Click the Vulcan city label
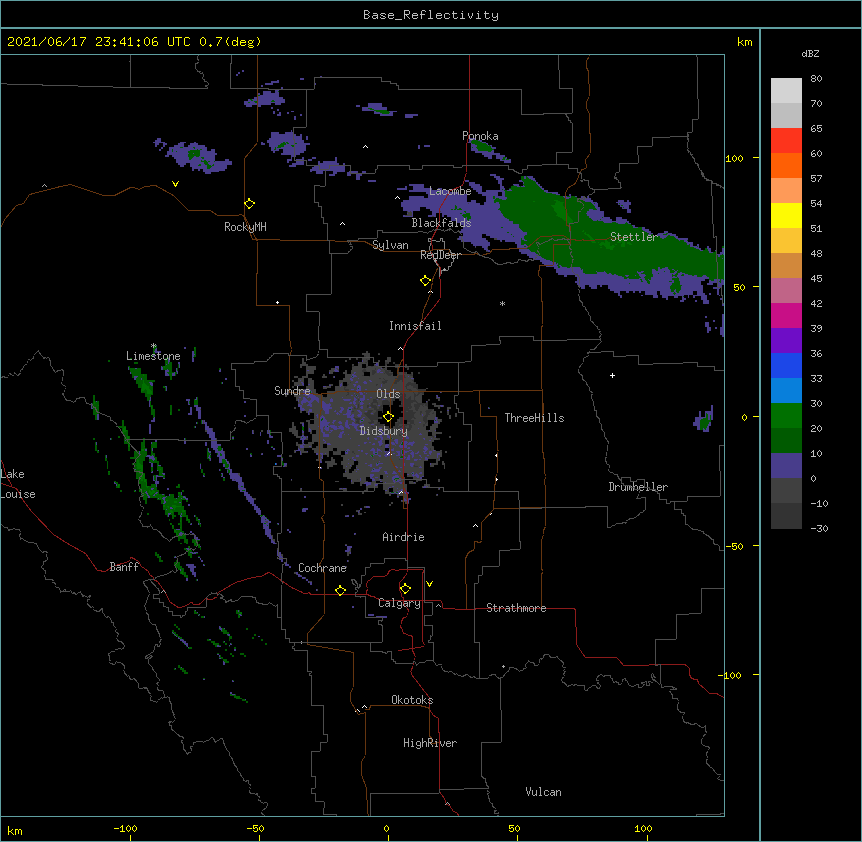The image size is (862, 842). point(543,792)
